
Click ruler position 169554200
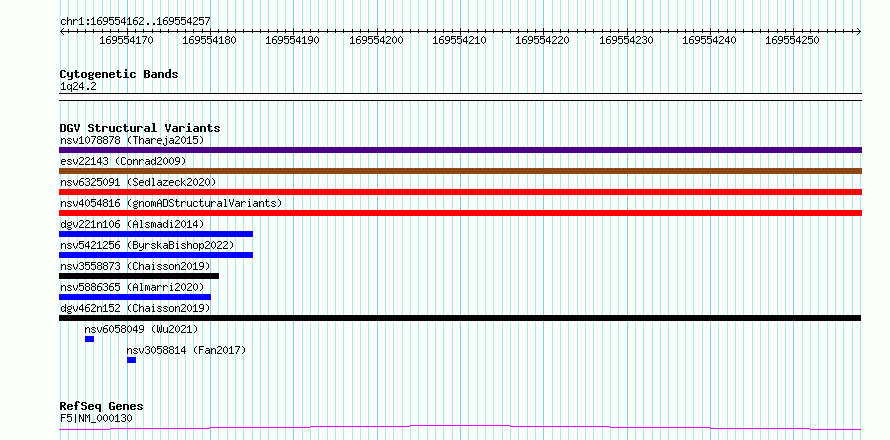click(x=376, y=40)
